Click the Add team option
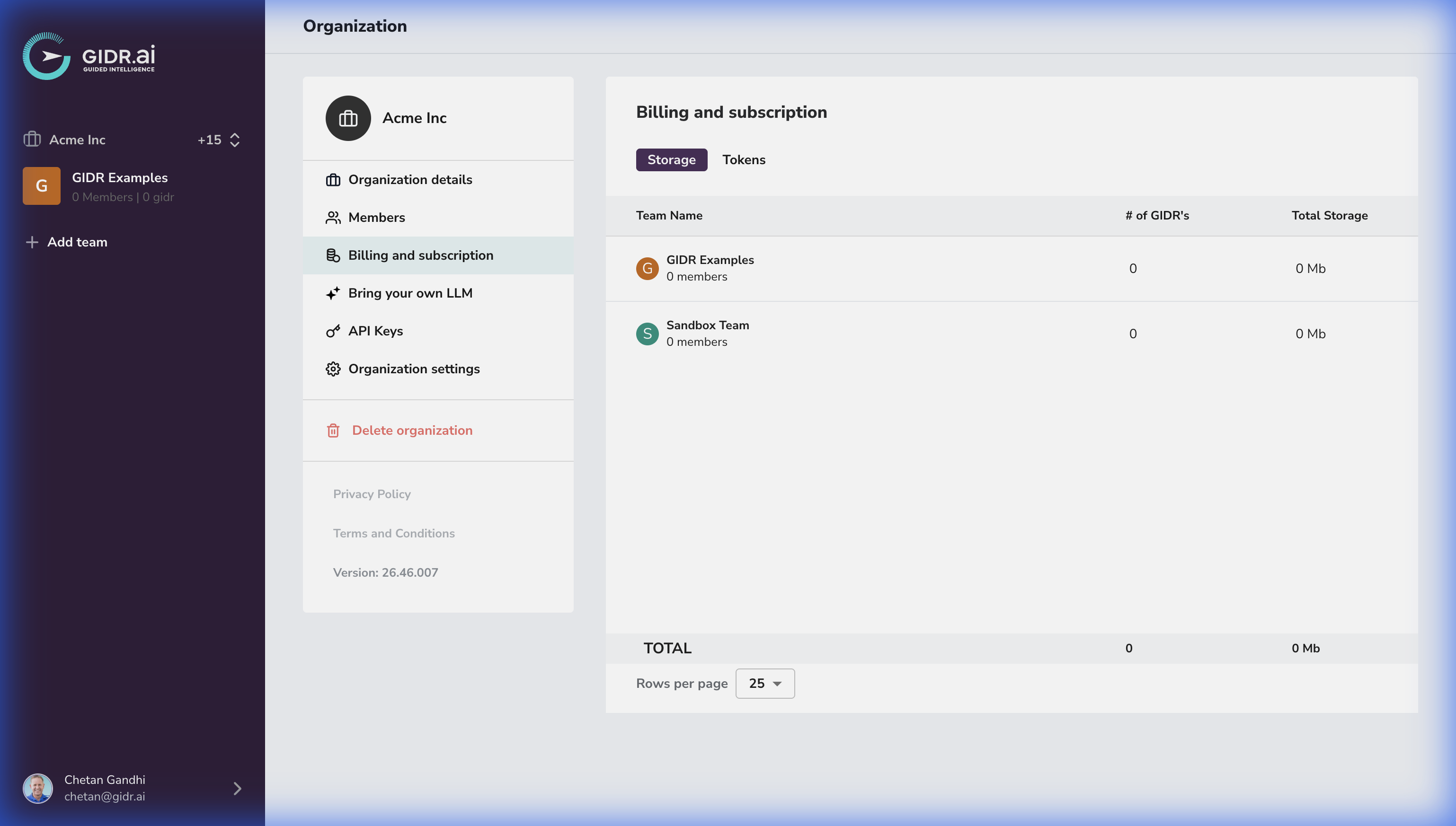 (x=77, y=242)
